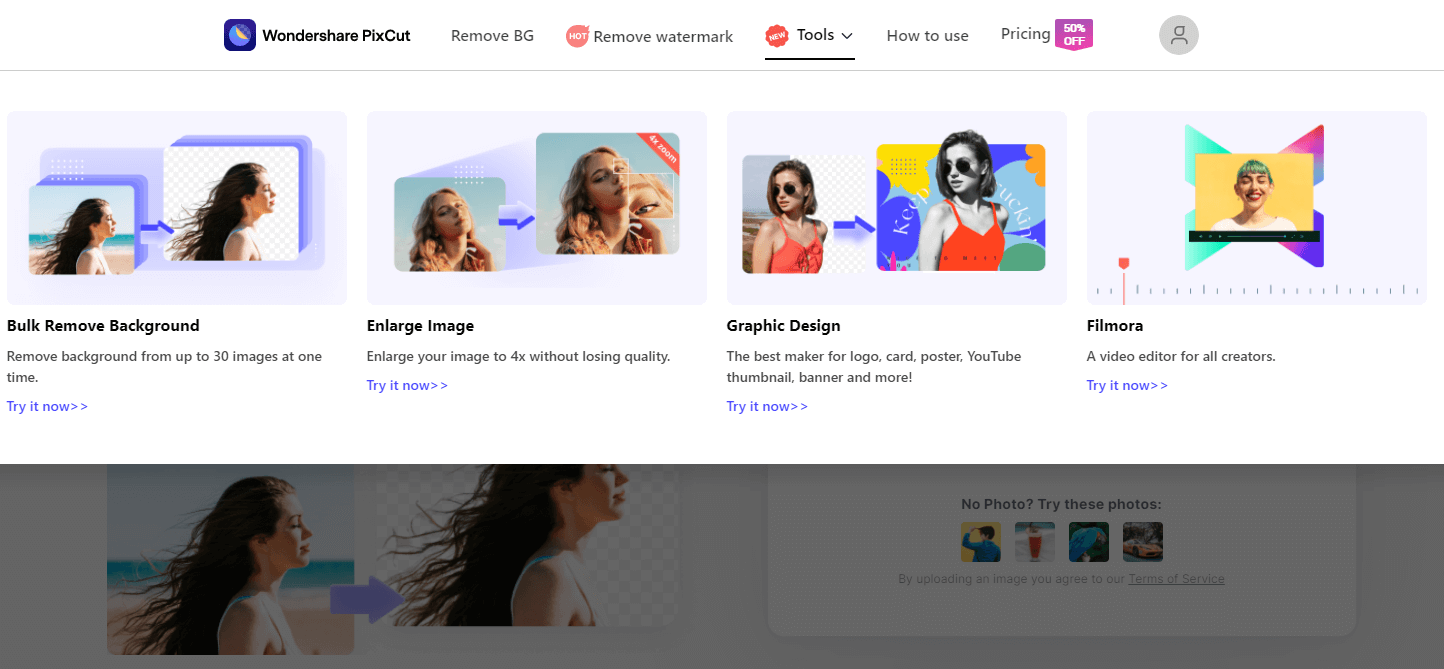Click the Wondershare PixCut logo icon
Screen dimensions: 1444x669
[240, 35]
